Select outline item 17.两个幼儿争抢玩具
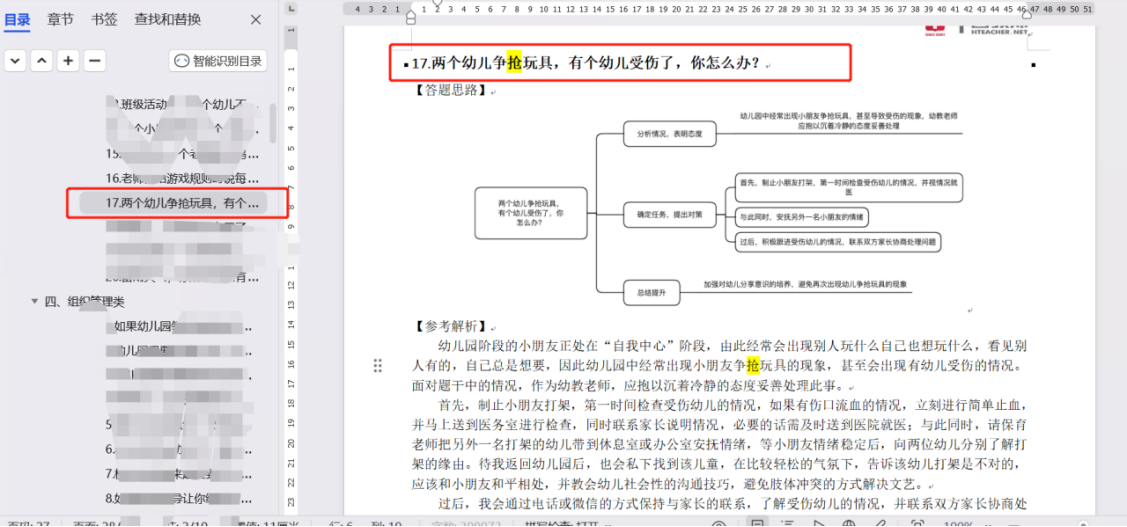The image size is (1127, 527). (x=182, y=203)
